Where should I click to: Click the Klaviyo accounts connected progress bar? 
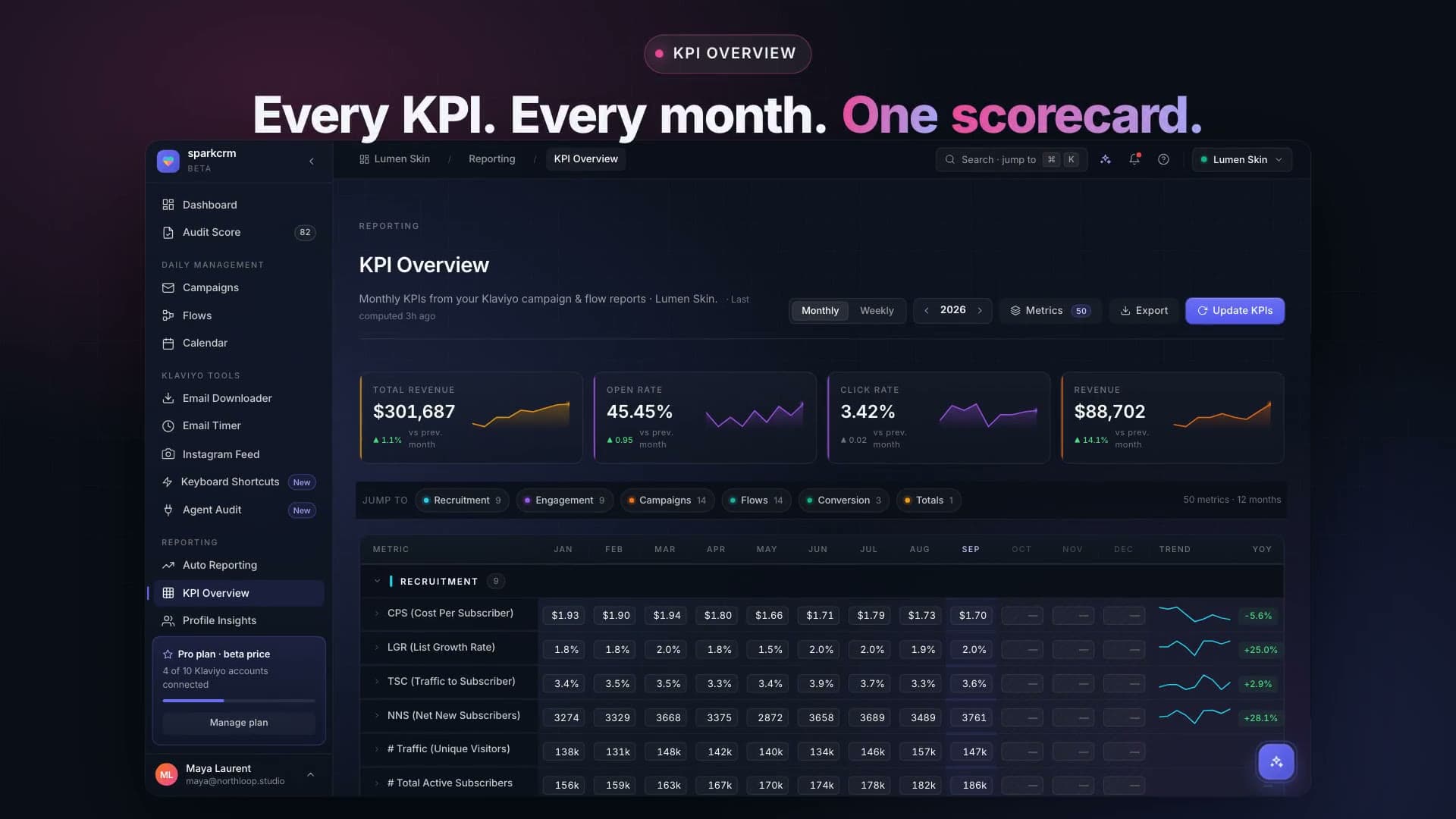coord(239,701)
